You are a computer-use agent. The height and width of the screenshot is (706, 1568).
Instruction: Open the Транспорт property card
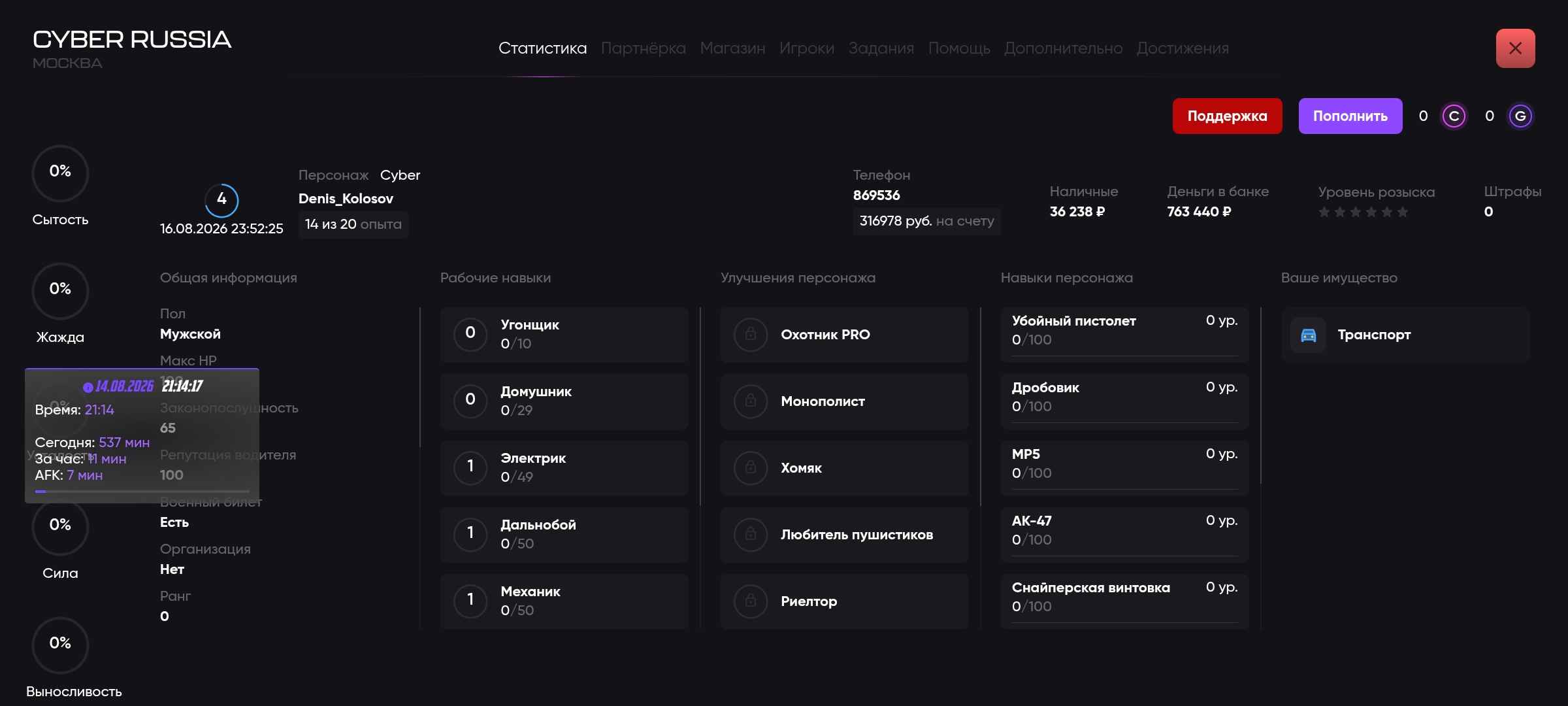[x=1405, y=335]
